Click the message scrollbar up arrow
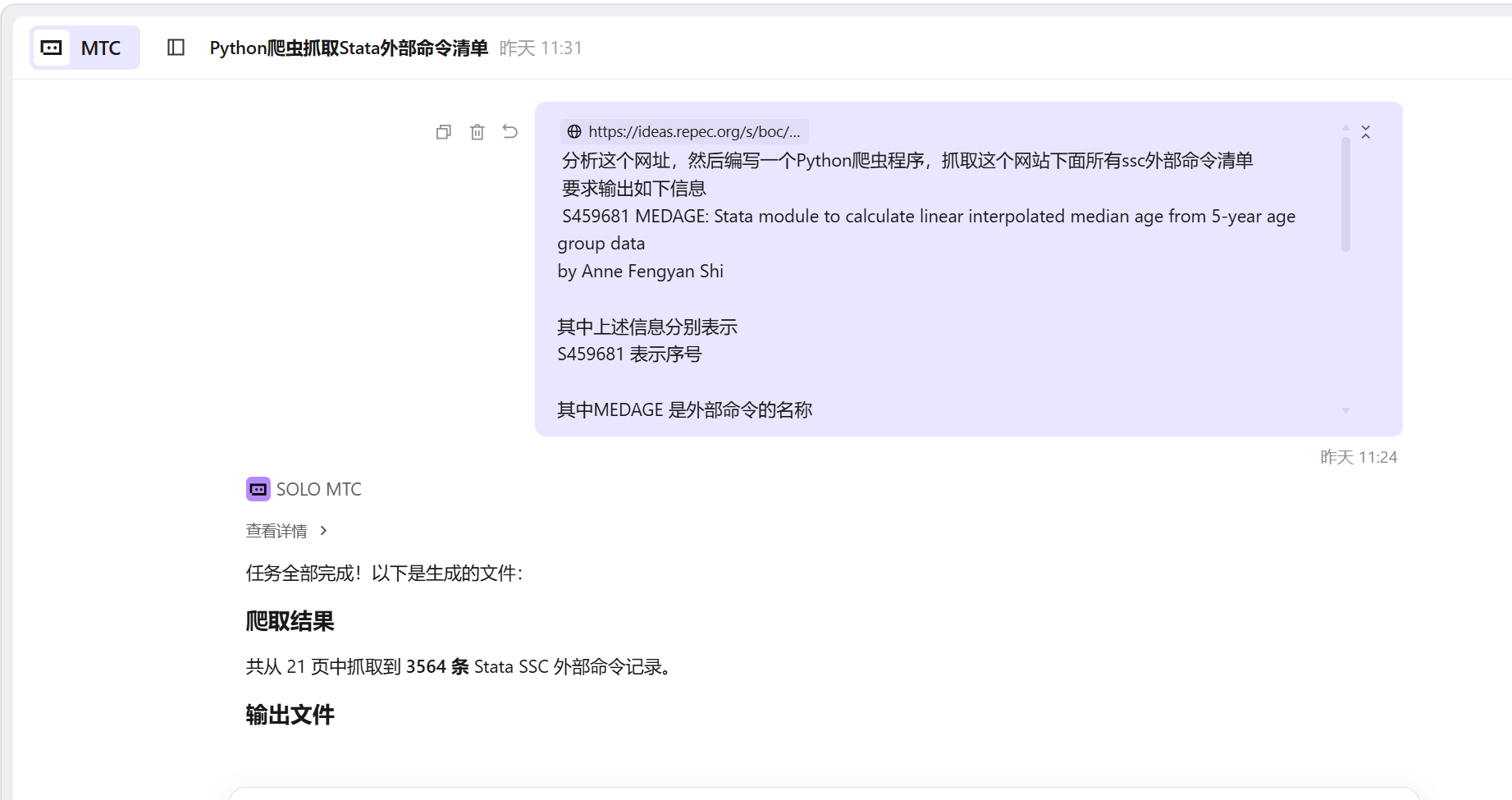 click(x=1345, y=128)
